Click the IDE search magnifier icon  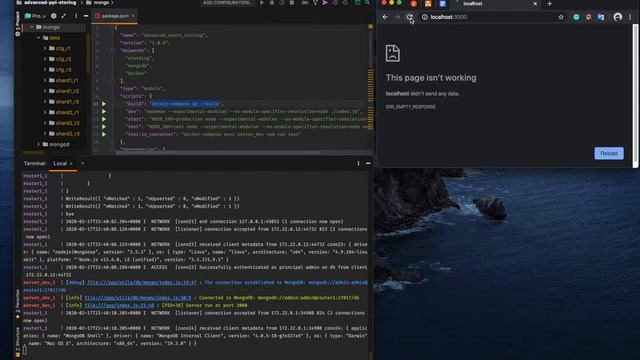pyautogui.click(x=367, y=3)
